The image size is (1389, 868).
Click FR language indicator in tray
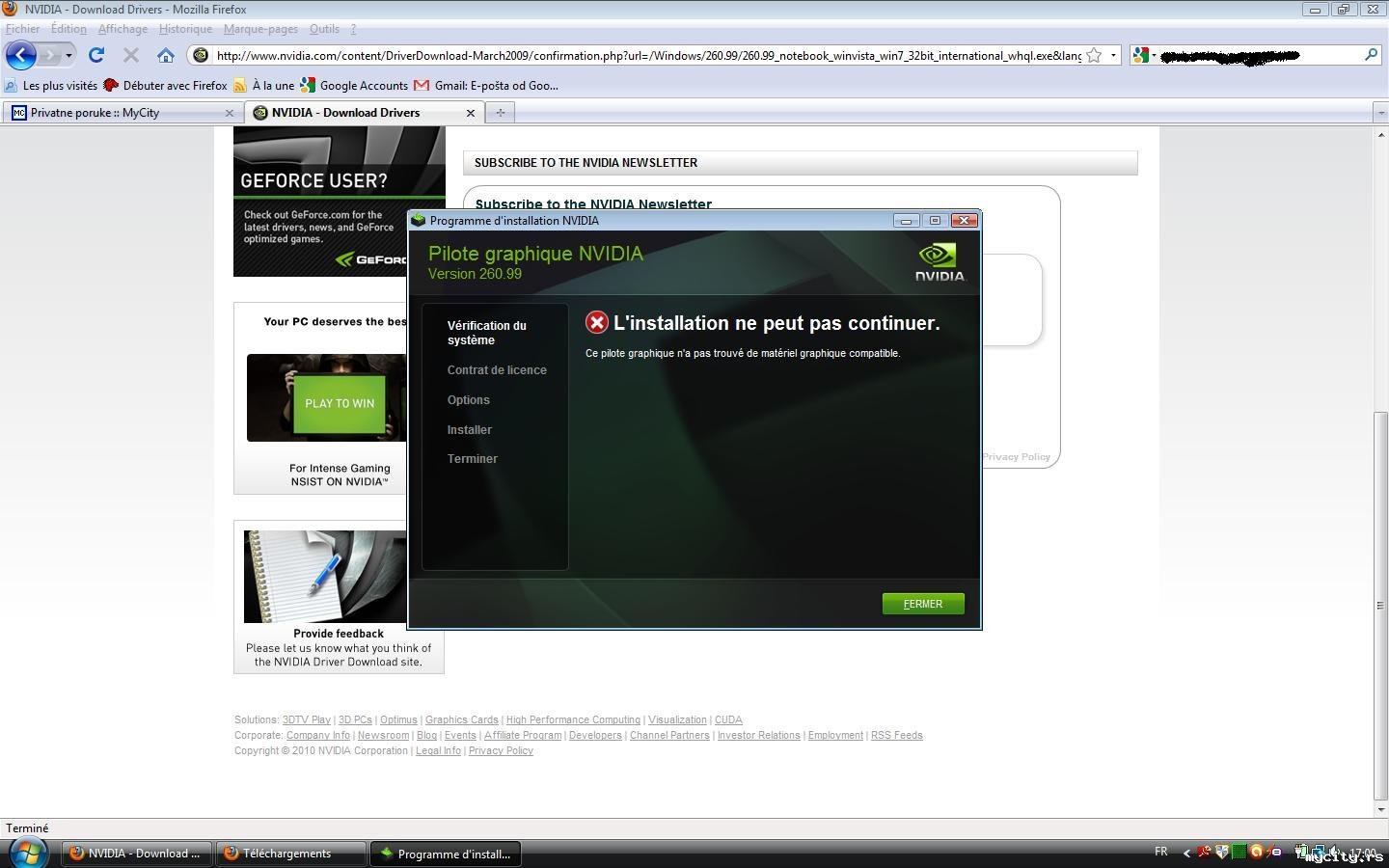[x=1161, y=852]
